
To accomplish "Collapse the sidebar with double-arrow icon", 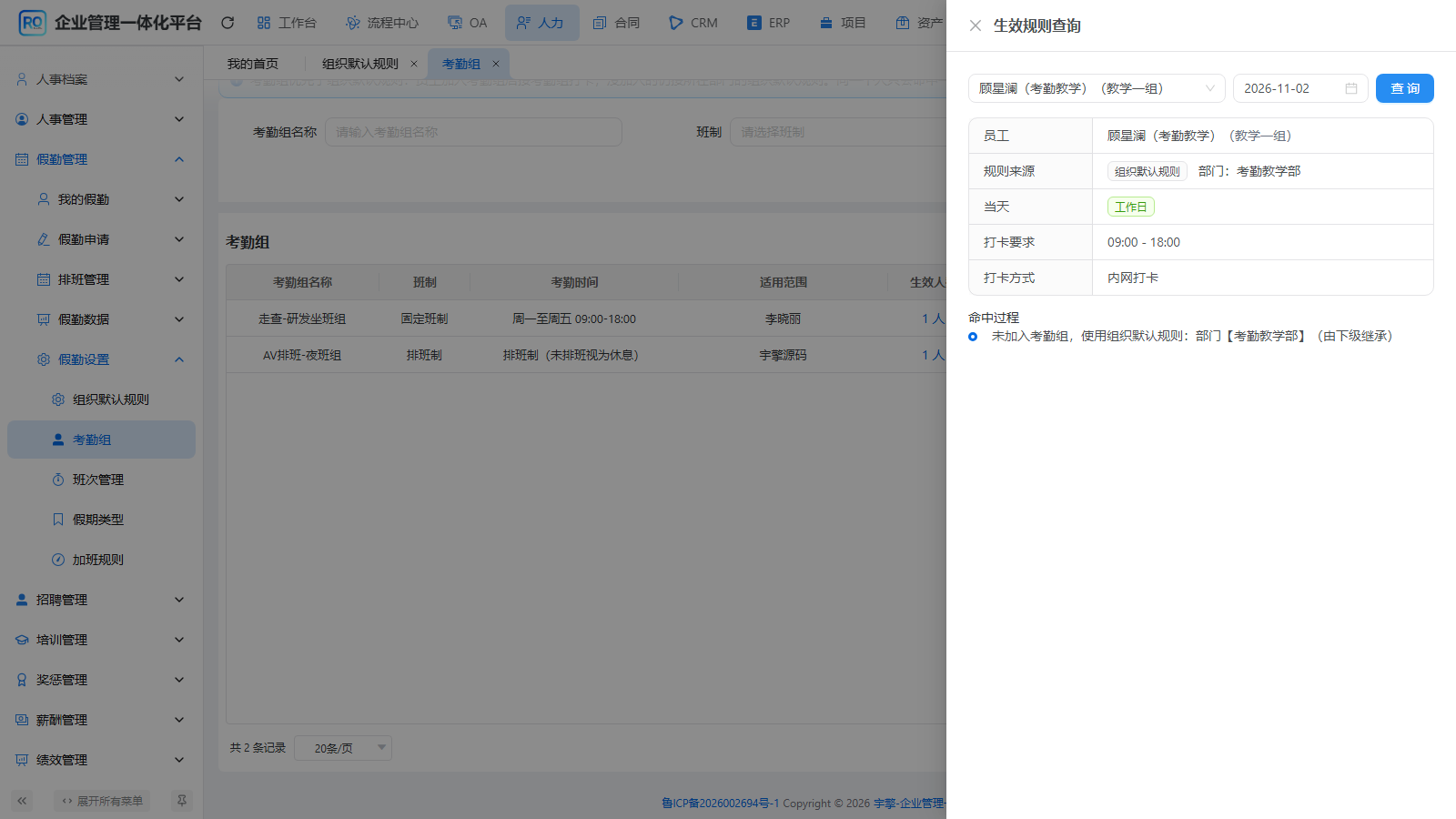I will (22, 801).
